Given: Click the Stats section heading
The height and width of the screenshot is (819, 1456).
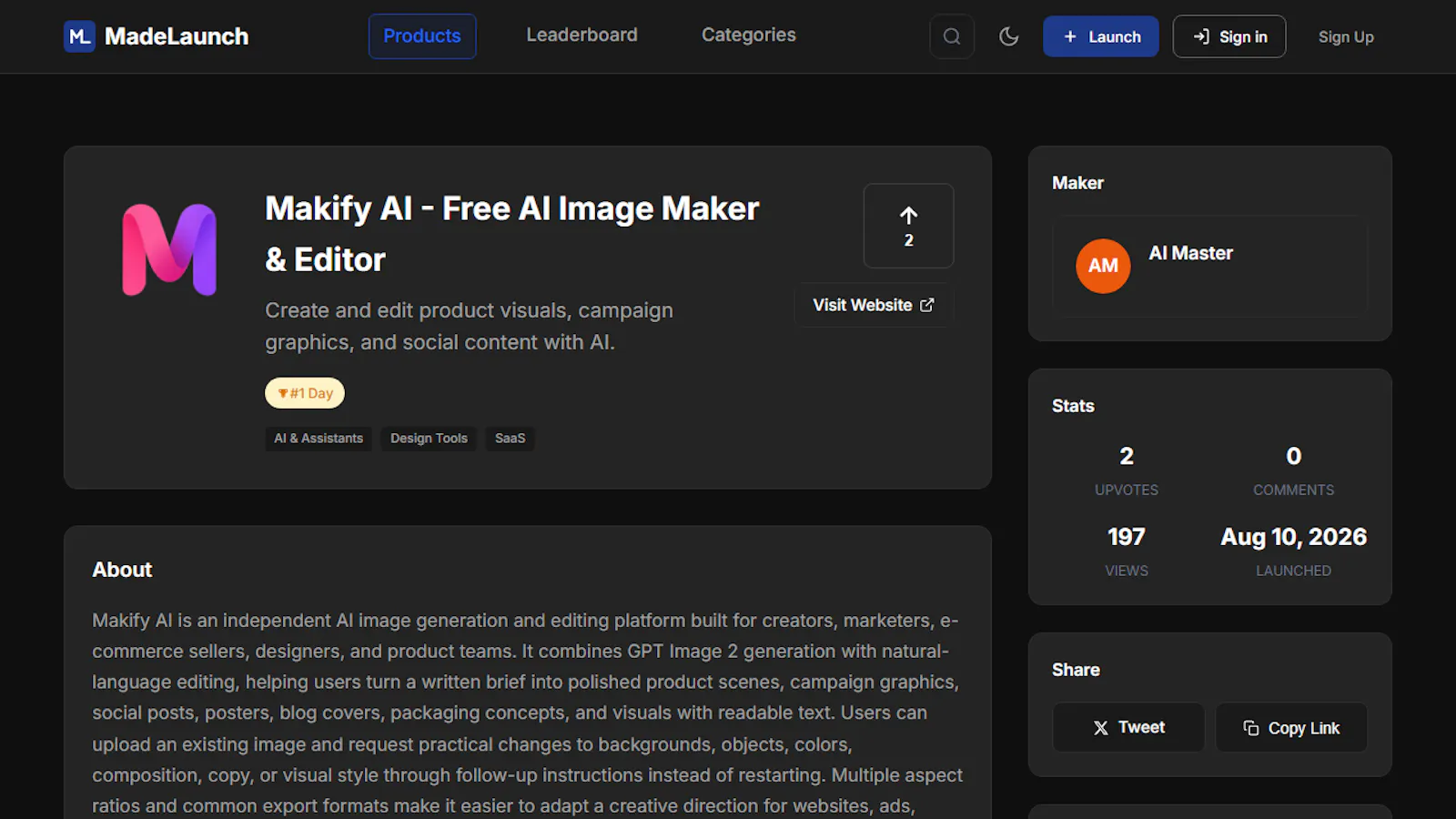Looking at the screenshot, I should pyautogui.click(x=1073, y=406).
